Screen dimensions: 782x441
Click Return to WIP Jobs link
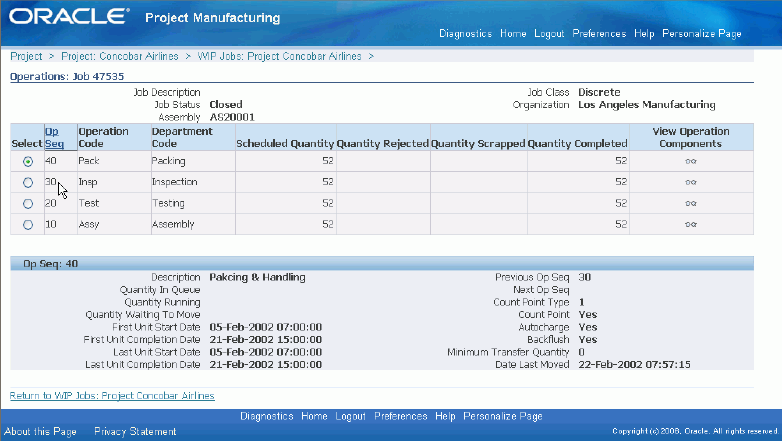[x=112, y=396]
